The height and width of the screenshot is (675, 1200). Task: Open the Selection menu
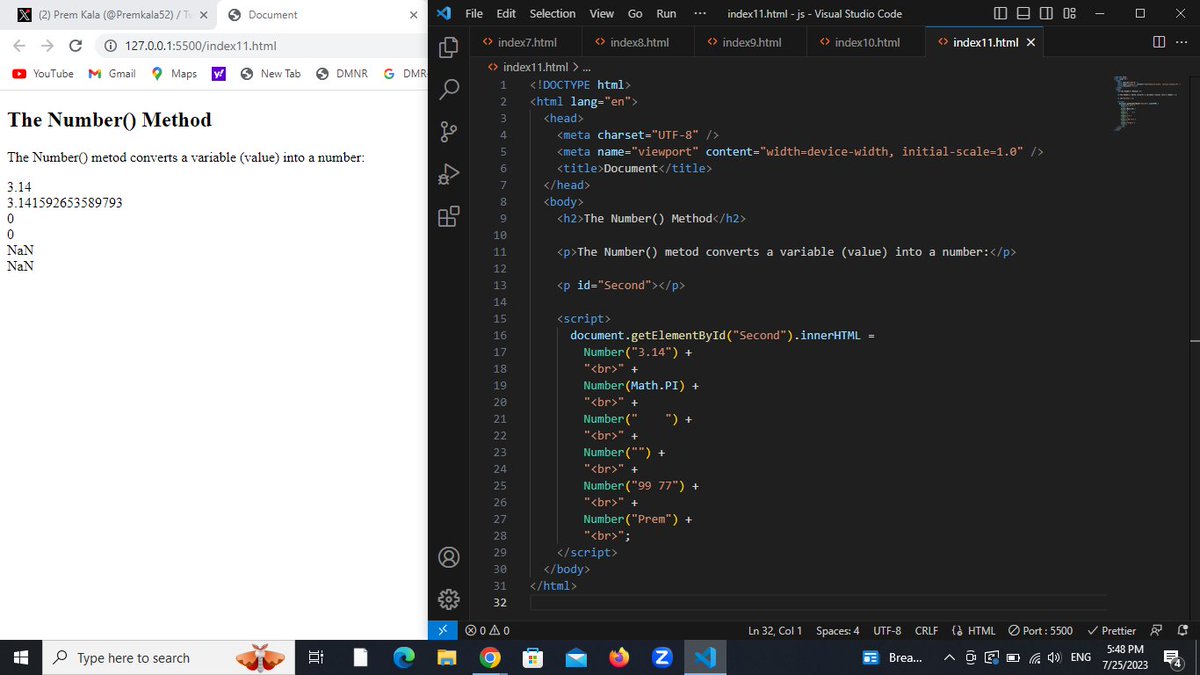click(x=552, y=14)
